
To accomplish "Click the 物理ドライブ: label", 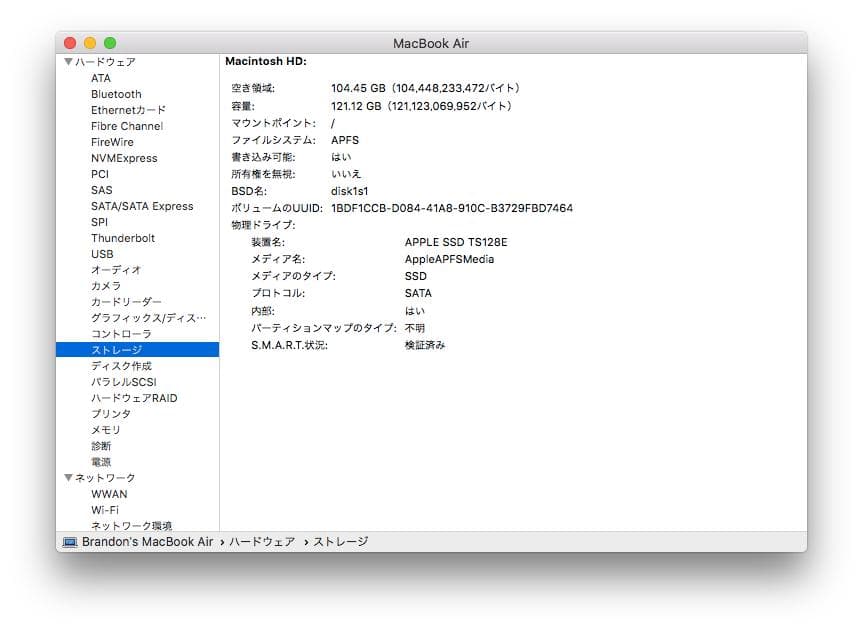I will pyautogui.click(x=264, y=225).
